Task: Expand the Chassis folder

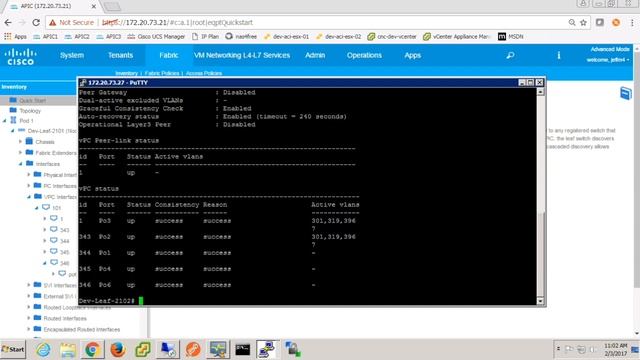Action: pos(20,142)
